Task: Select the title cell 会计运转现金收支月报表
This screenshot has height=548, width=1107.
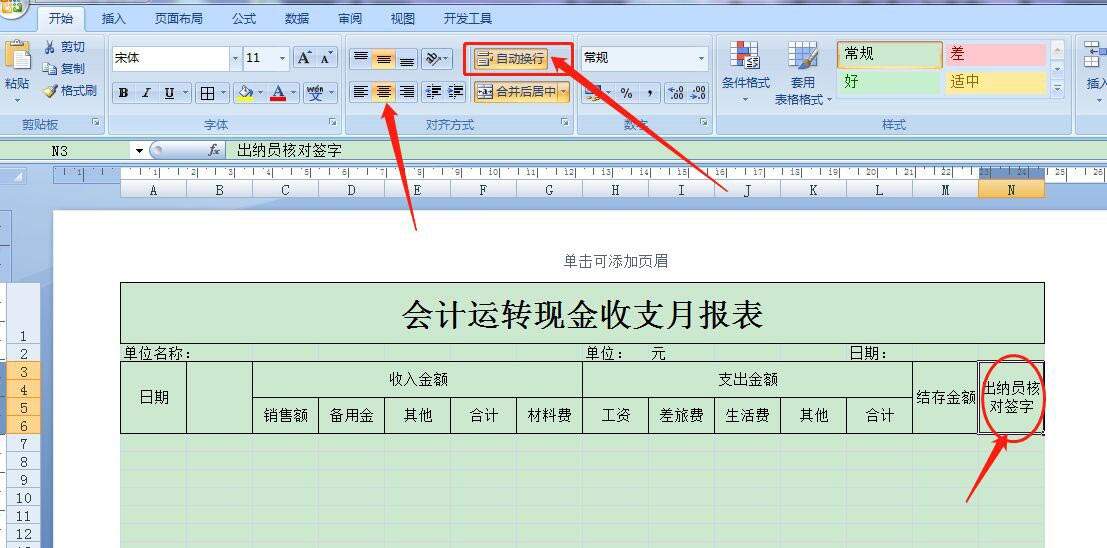Action: 582,314
